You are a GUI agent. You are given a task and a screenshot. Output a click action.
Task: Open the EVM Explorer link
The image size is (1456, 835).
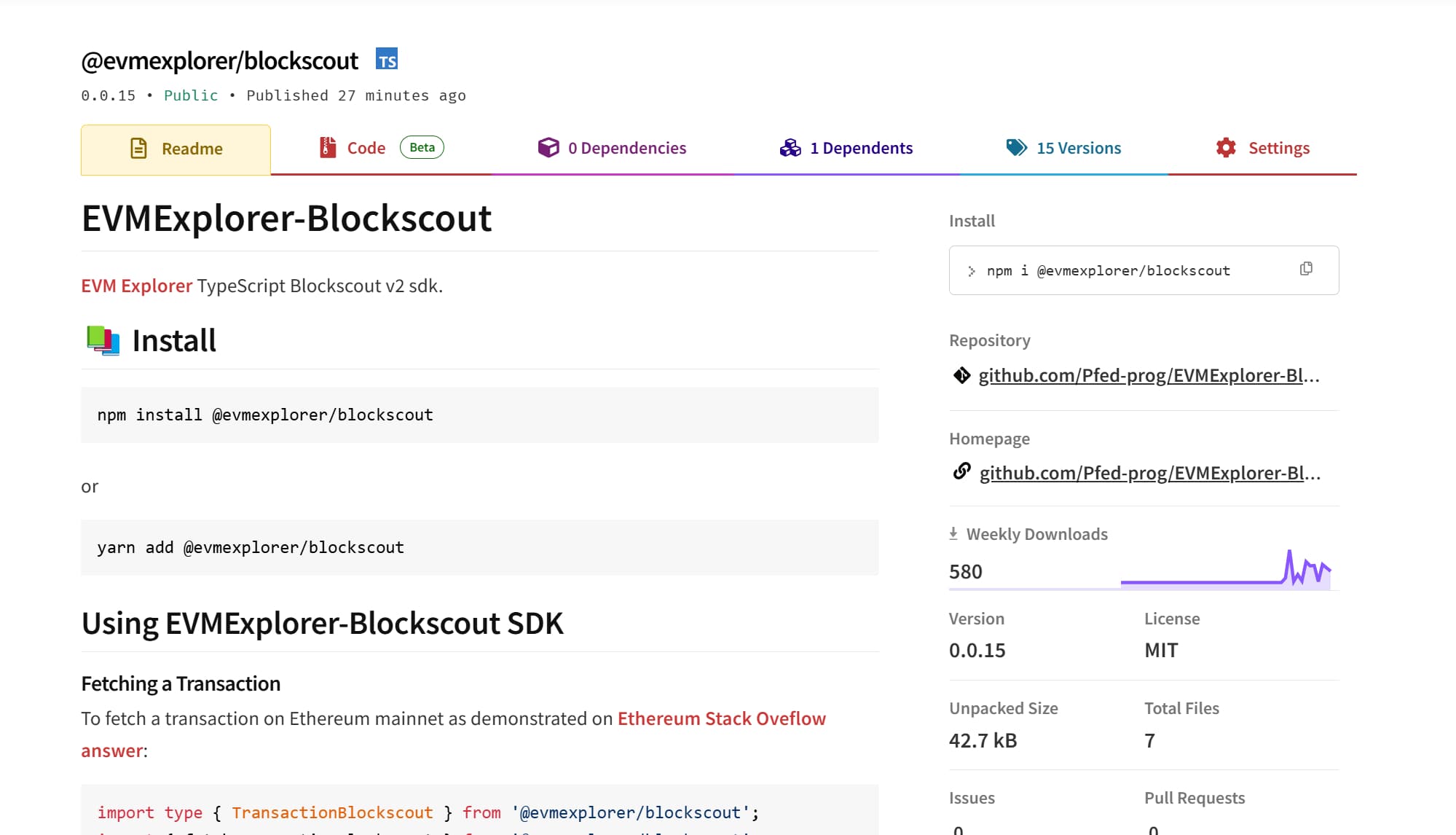click(137, 286)
